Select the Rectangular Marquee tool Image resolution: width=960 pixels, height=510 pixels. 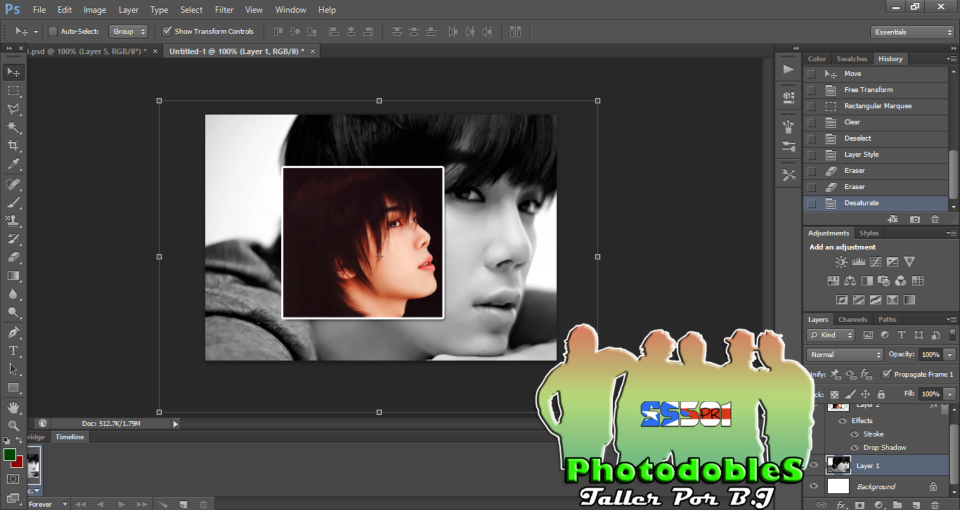[x=13, y=91]
